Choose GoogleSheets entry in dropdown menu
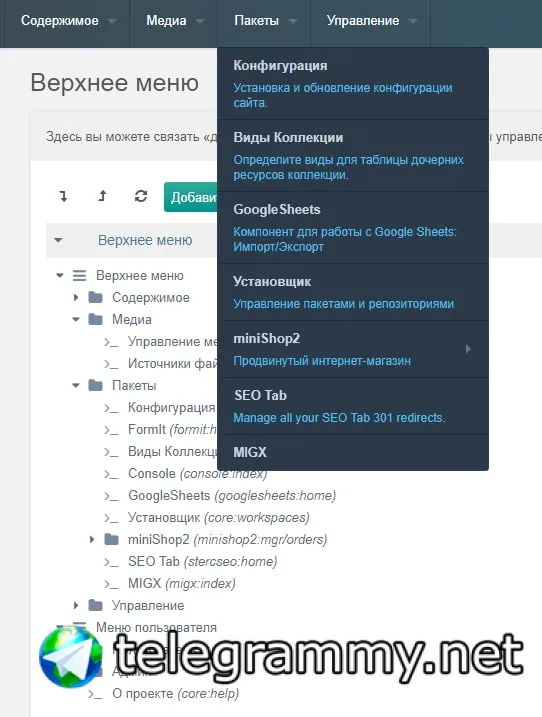 click(x=353, y=228)
